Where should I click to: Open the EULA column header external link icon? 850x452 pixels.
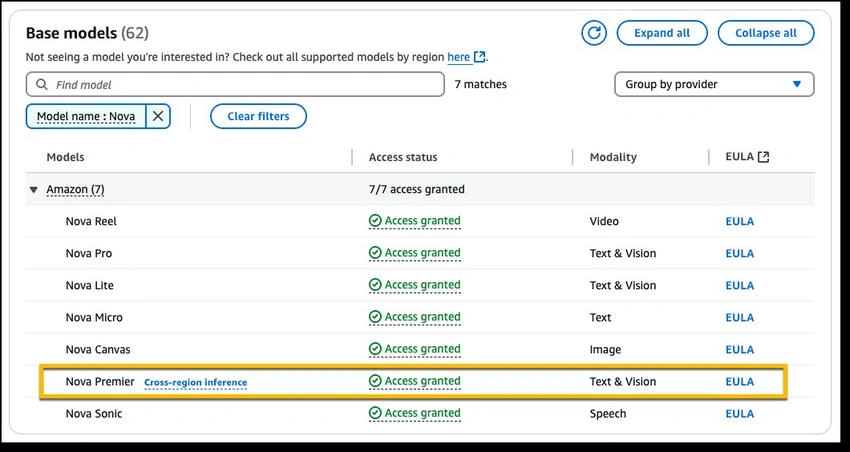point(763,157)
